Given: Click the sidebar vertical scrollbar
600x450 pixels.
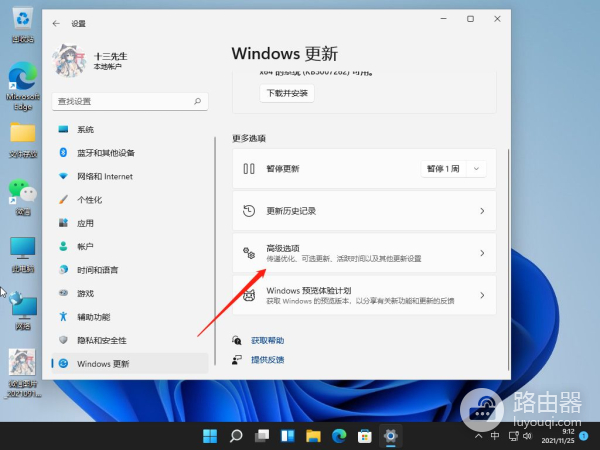Looking at the screenshot, I should point(215,251).
